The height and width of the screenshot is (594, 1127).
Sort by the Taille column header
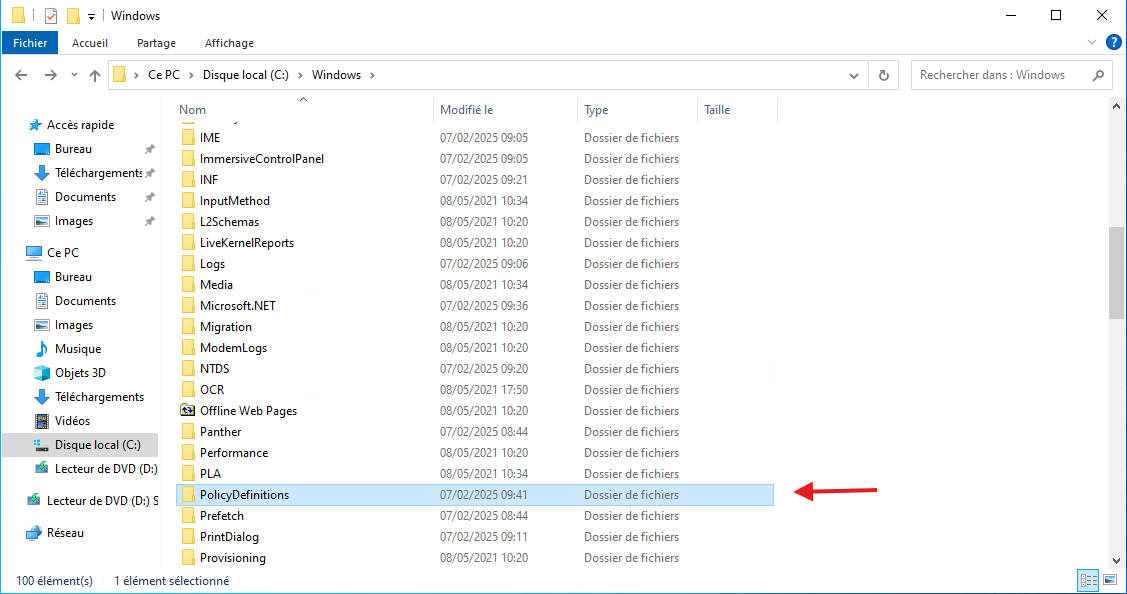[x=717, y=110]
